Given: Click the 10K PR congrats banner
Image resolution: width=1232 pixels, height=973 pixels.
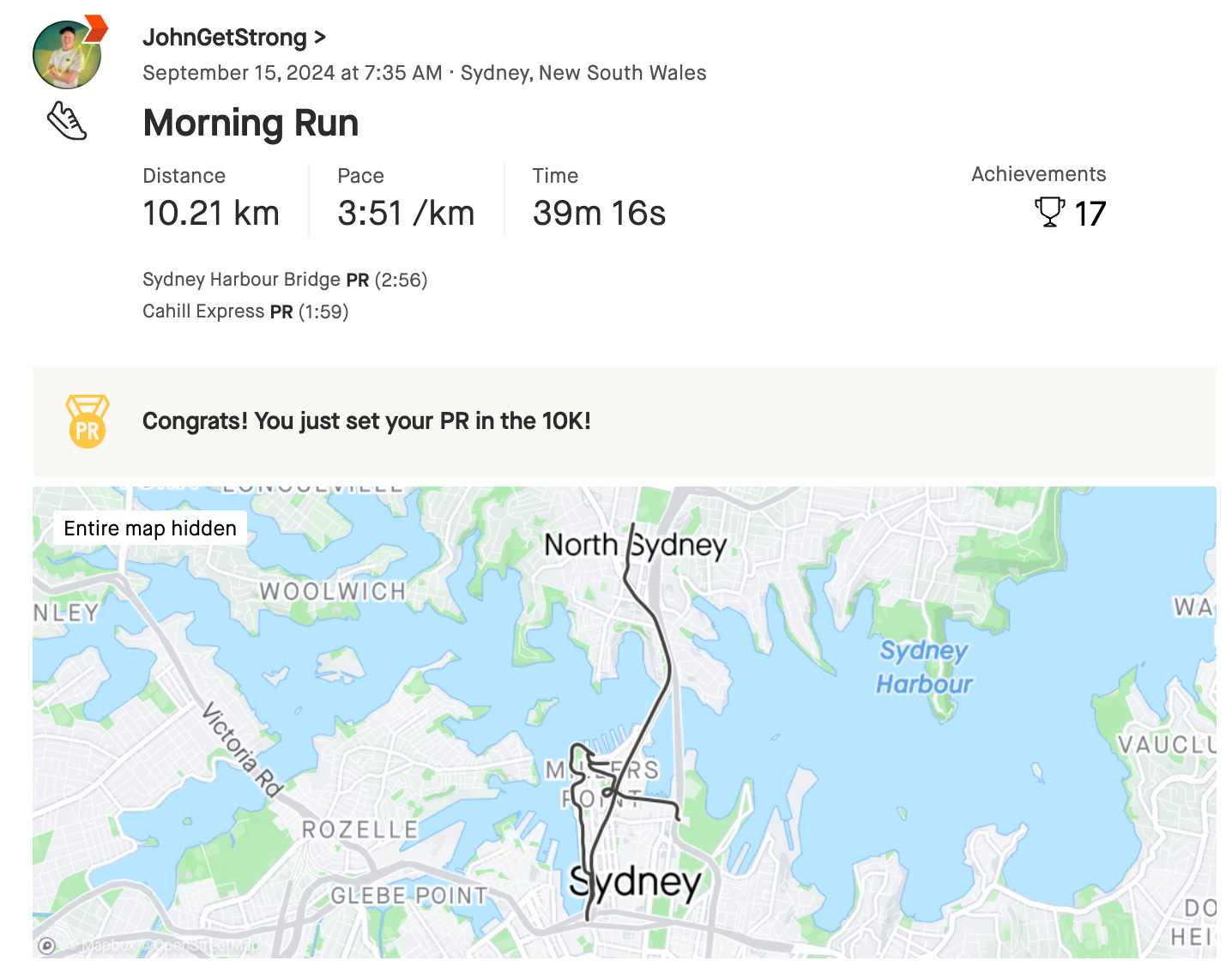Looking at the screenshot, I should click(x=366, y=420).
